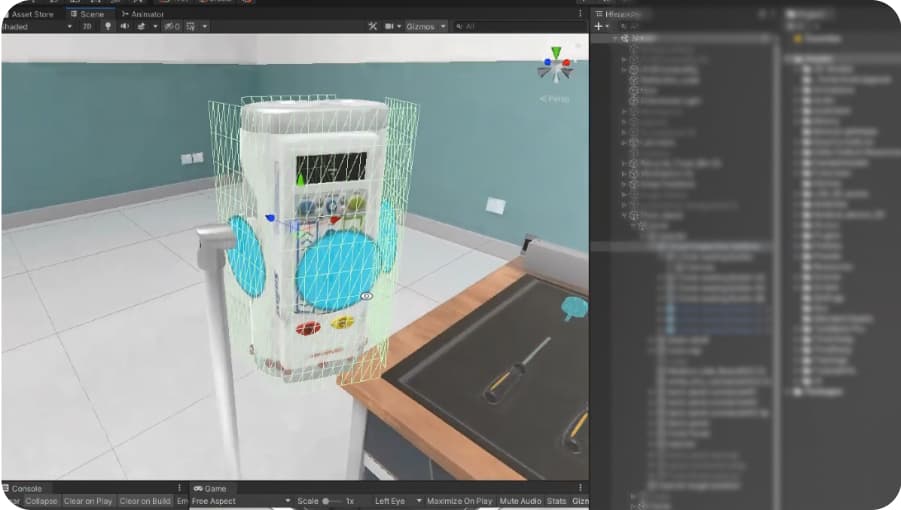Click the Collapse button in Console
901x510 pixels.
(42, 501)
